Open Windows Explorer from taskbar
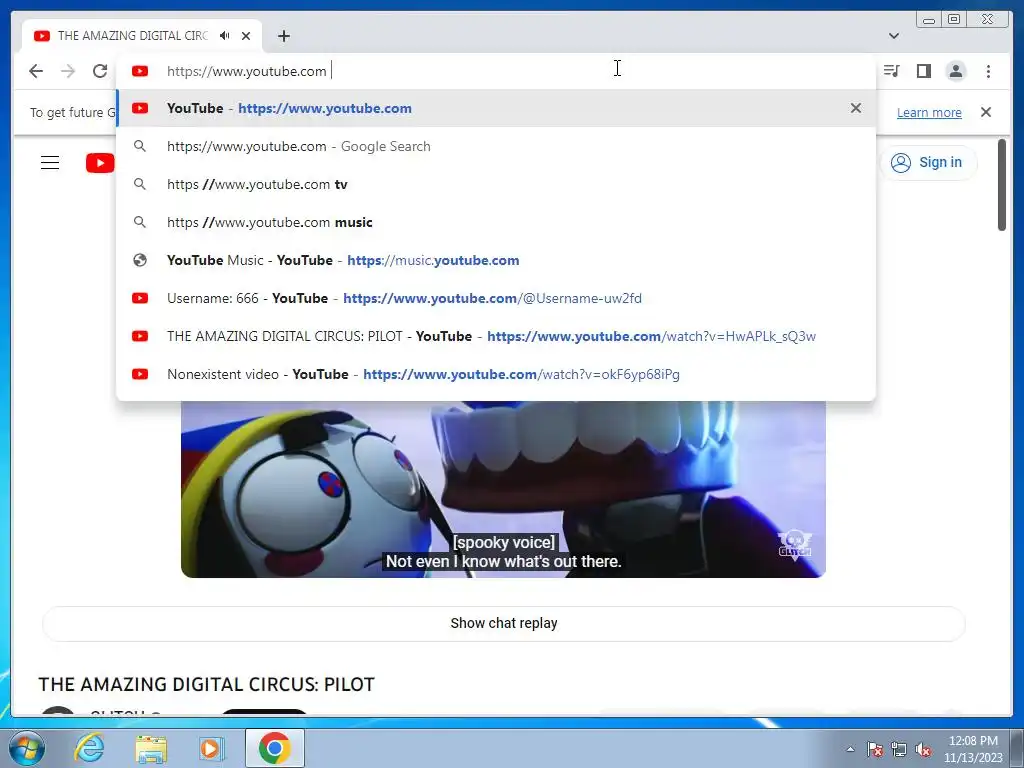Image resolution: width=1024 pixels, height=768 pixels. [151, 748]
